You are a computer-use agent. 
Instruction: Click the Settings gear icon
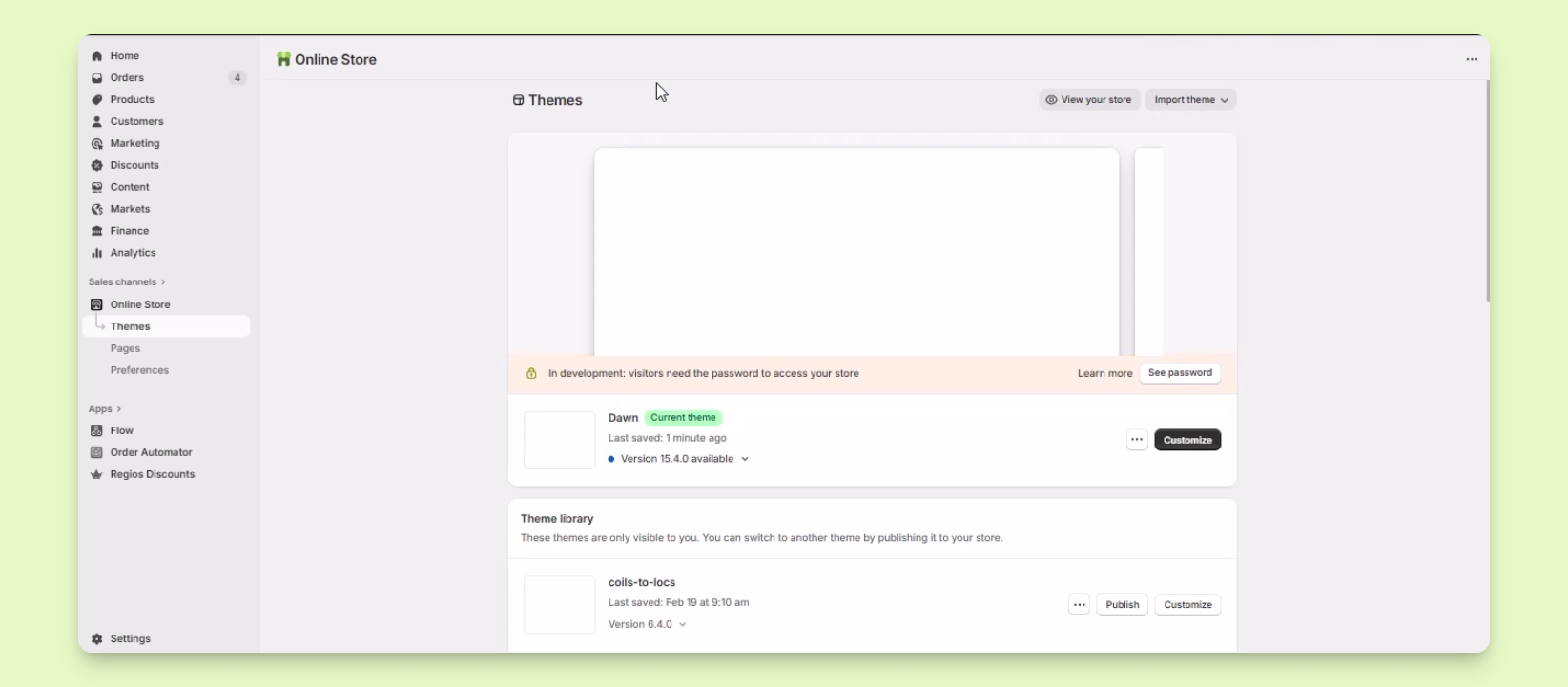pos(96,639)
